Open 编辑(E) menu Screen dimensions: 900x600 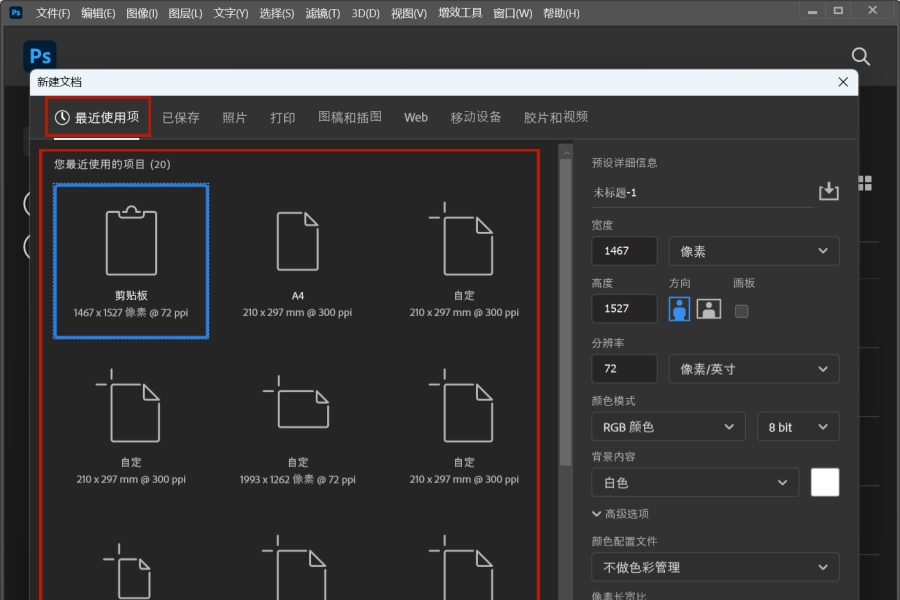click(x=98, y=13)
